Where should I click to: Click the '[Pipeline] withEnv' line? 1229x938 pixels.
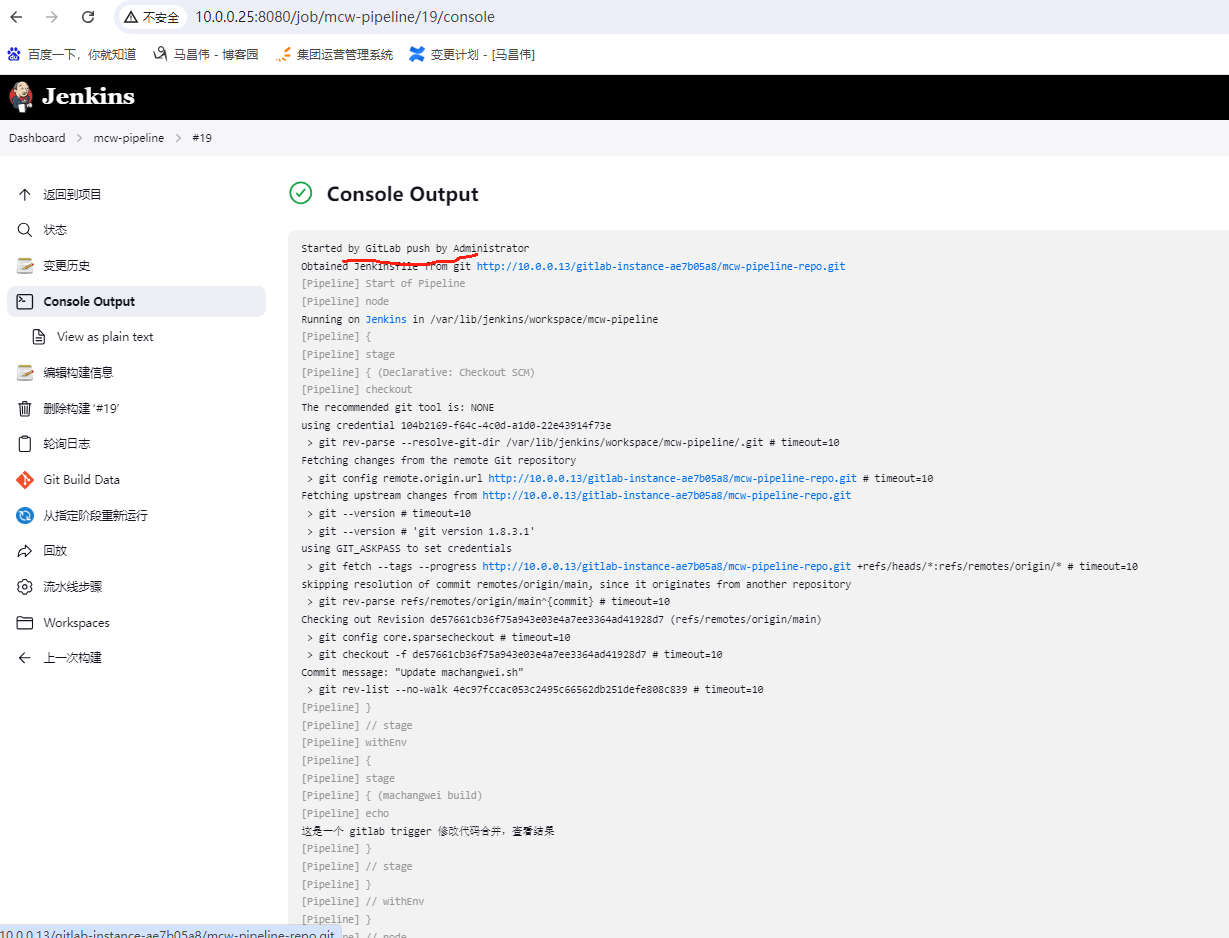pyautogui.click(x=354, y=742)
